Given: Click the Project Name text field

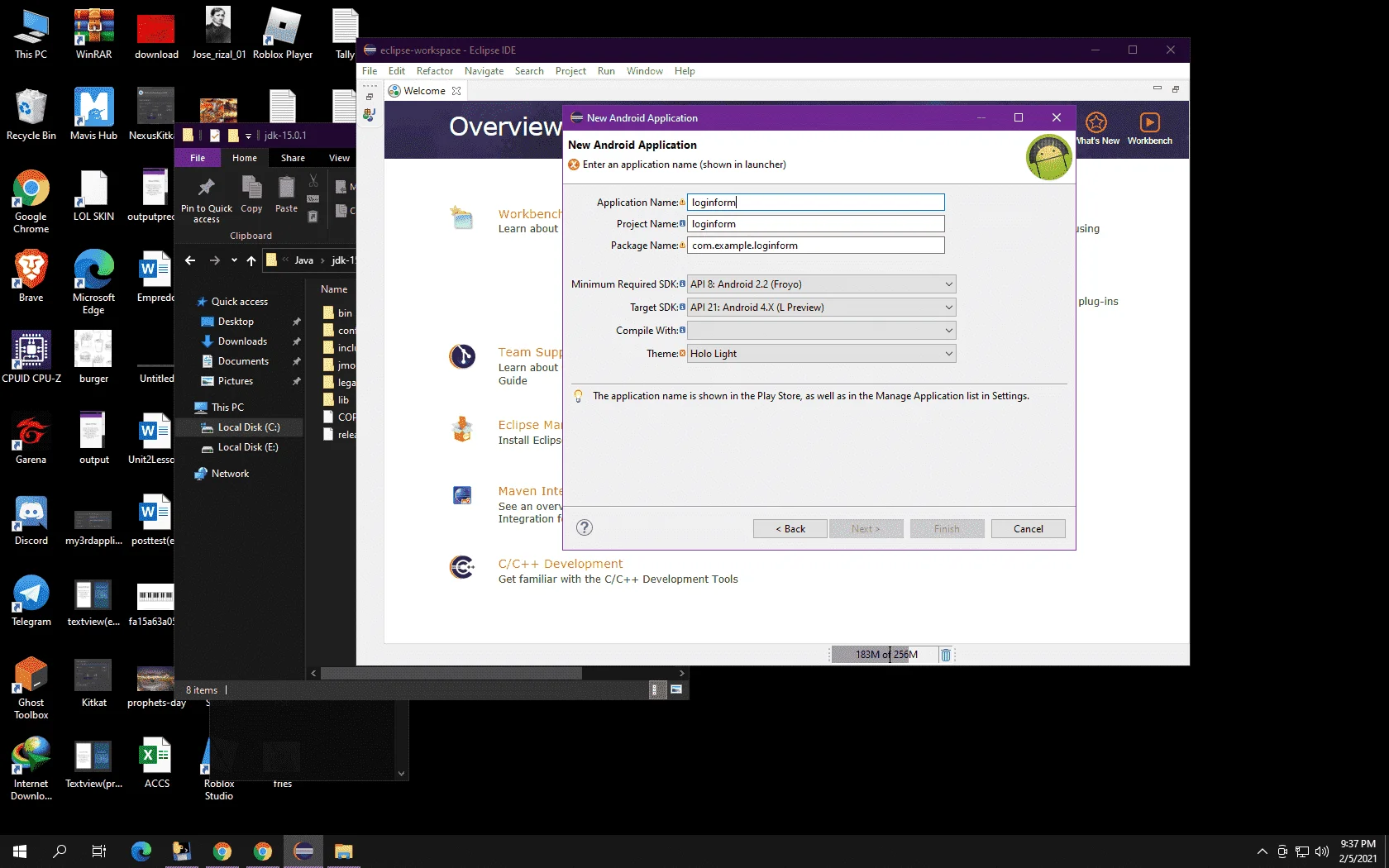Looking at the screenshot, I should pyautogui.click(x=815, y=224).
